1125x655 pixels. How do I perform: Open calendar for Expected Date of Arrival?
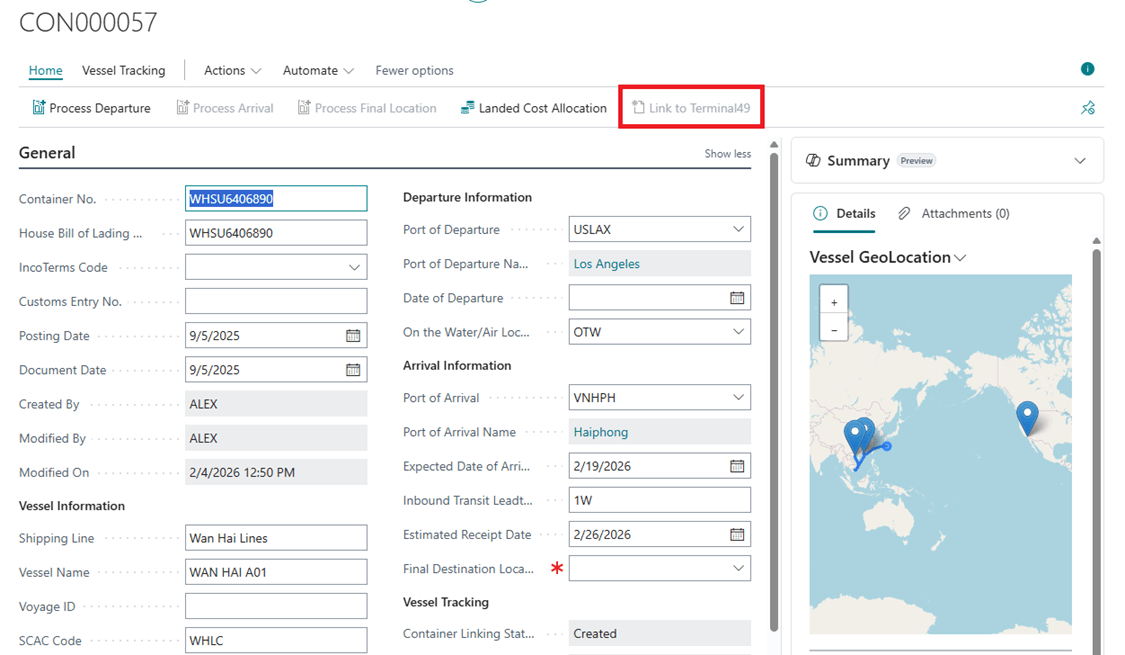(x=737, y=466)
